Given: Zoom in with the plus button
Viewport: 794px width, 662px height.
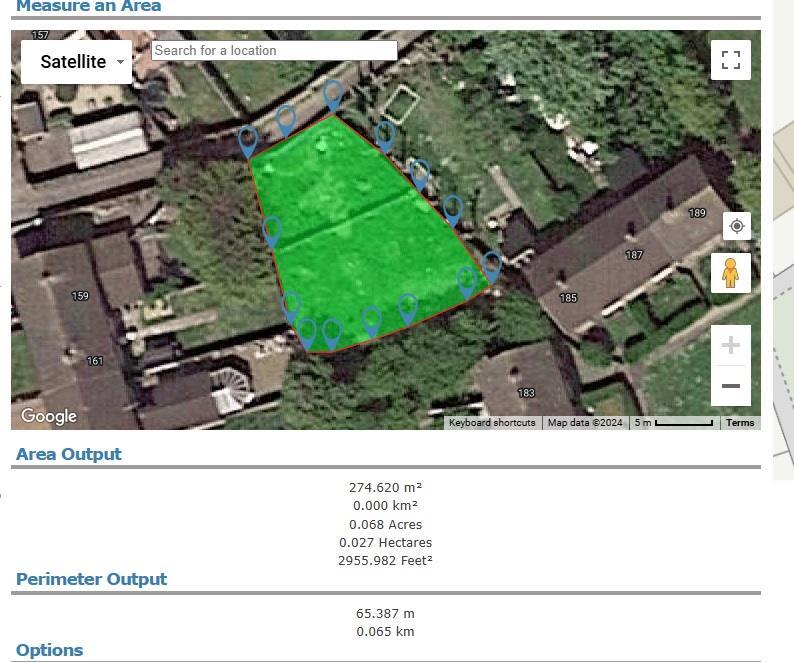Looking at the screenshot, I should click(x=730, y=345).
